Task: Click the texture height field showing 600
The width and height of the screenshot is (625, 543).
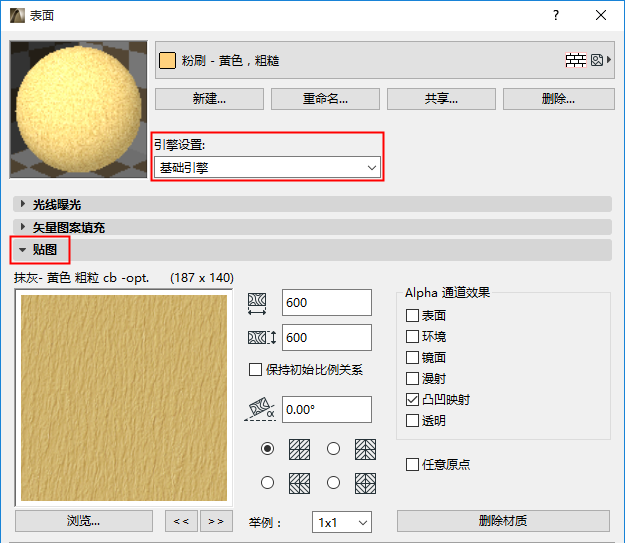Action: [327, 338]
